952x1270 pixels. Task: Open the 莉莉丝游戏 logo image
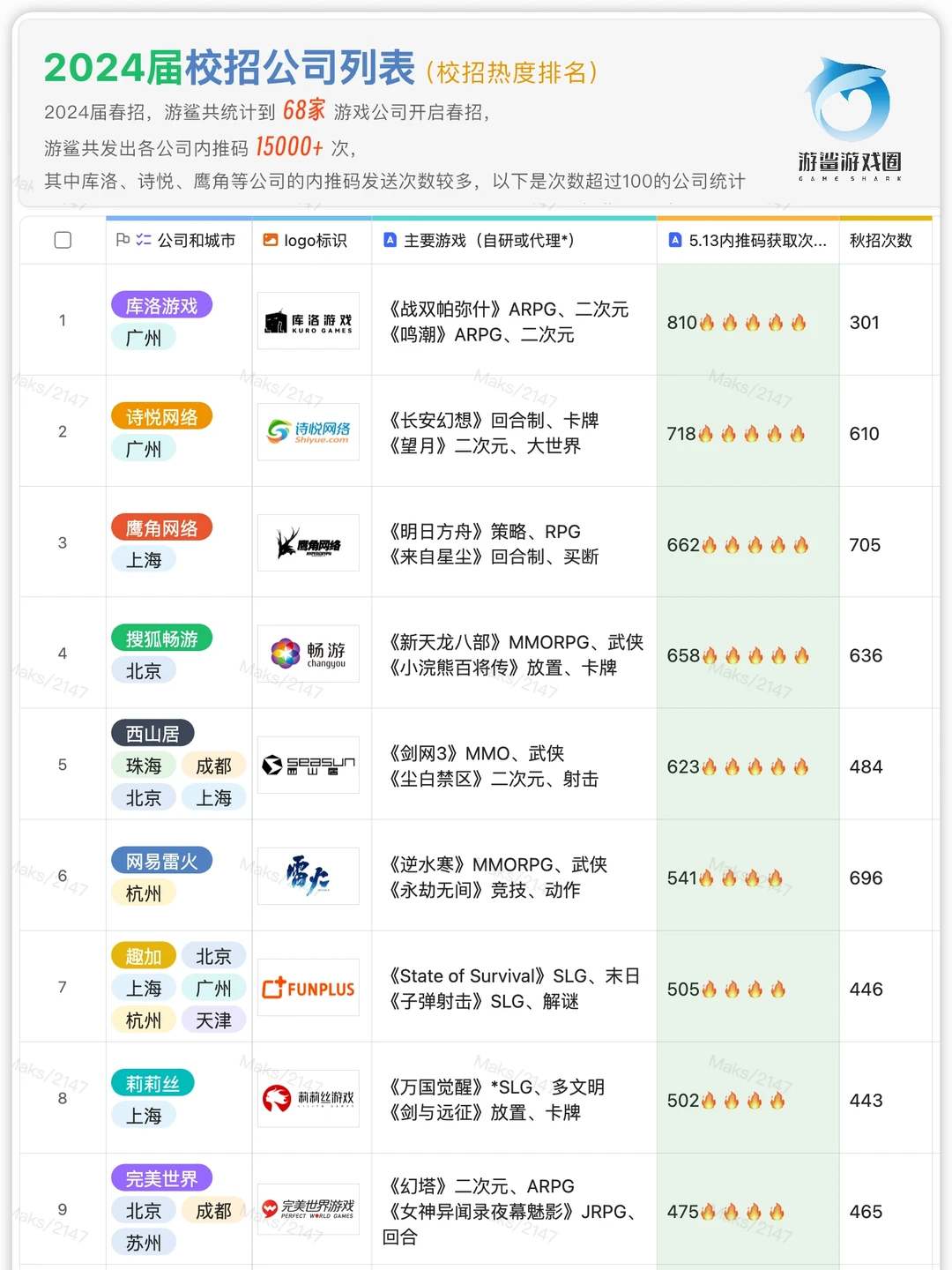(309, 1099)
